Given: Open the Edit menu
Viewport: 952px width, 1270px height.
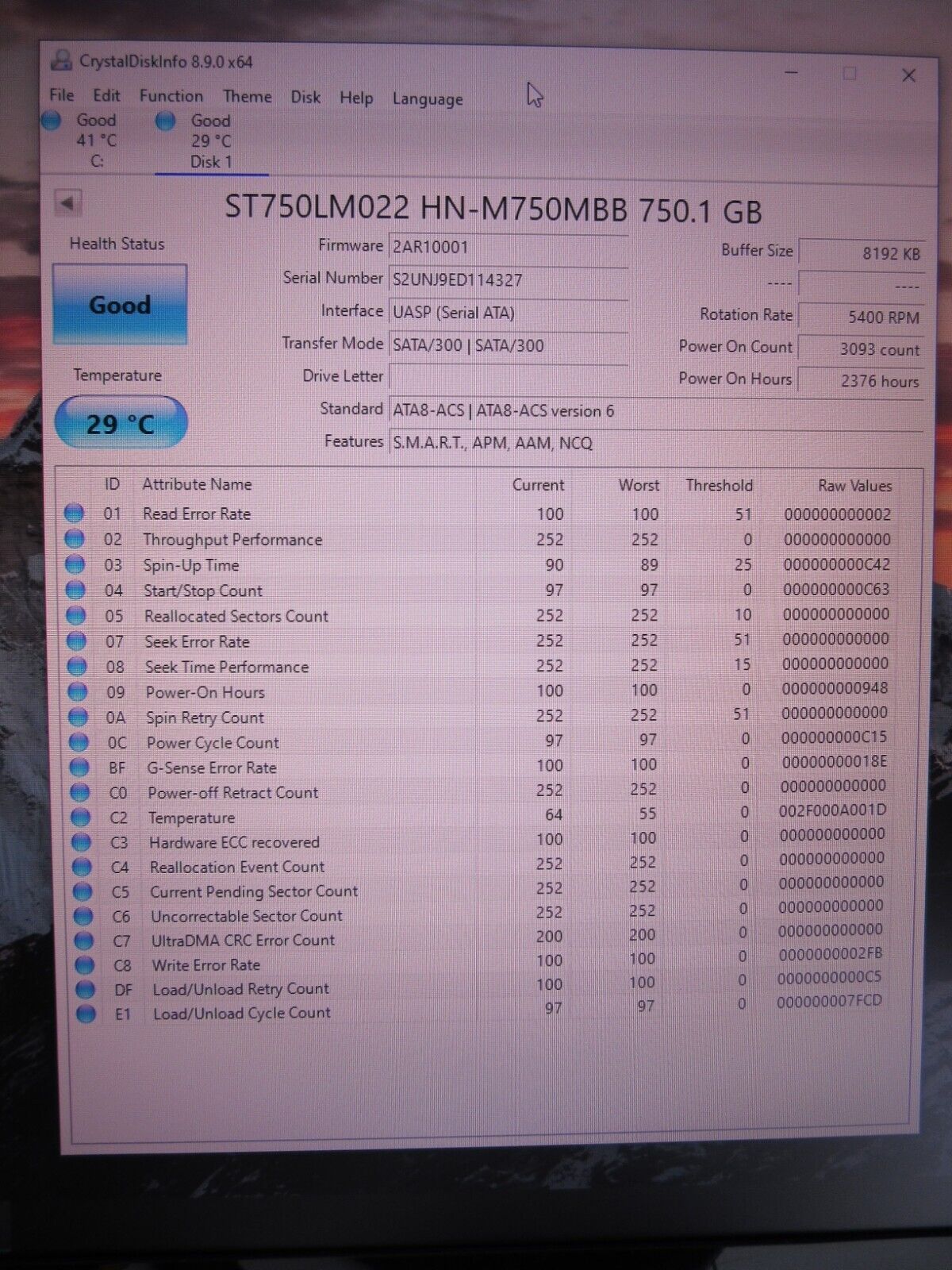Looking at the screenshot, I should pyautogui.click(x=106, y=96).
